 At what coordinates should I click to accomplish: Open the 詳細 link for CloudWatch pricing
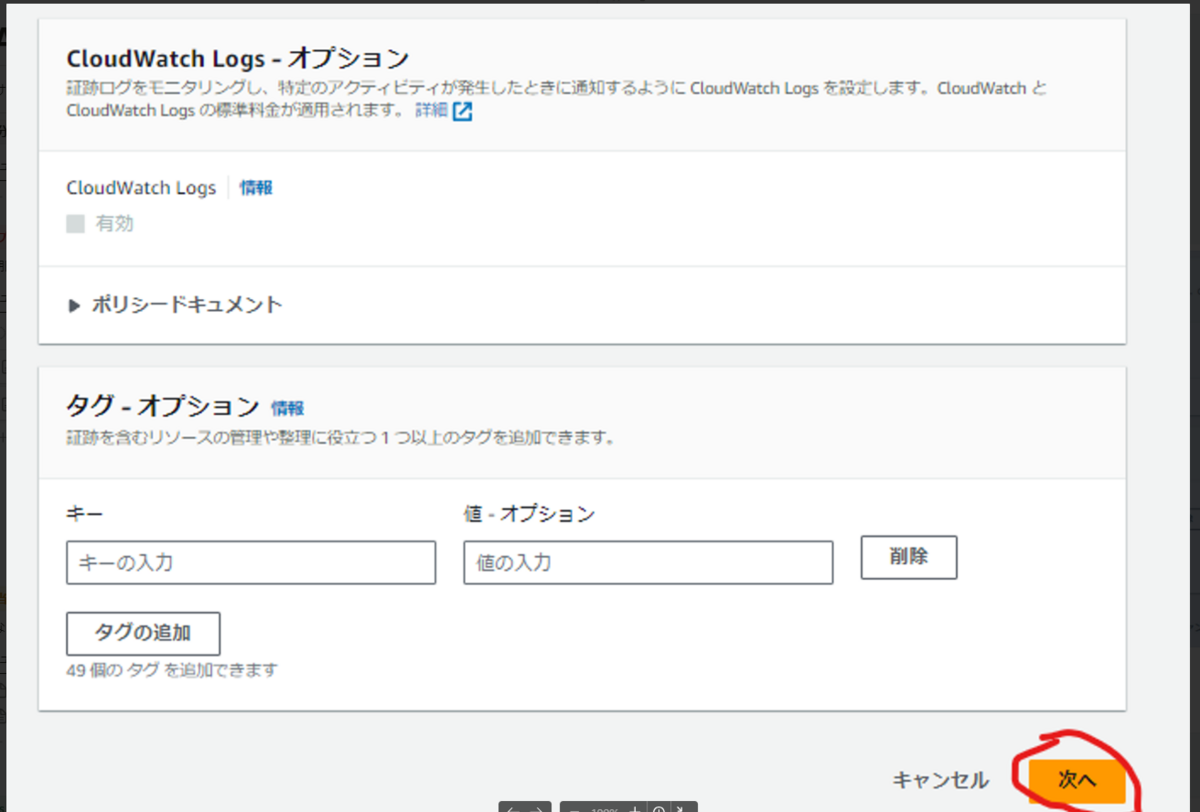[432, 110]
